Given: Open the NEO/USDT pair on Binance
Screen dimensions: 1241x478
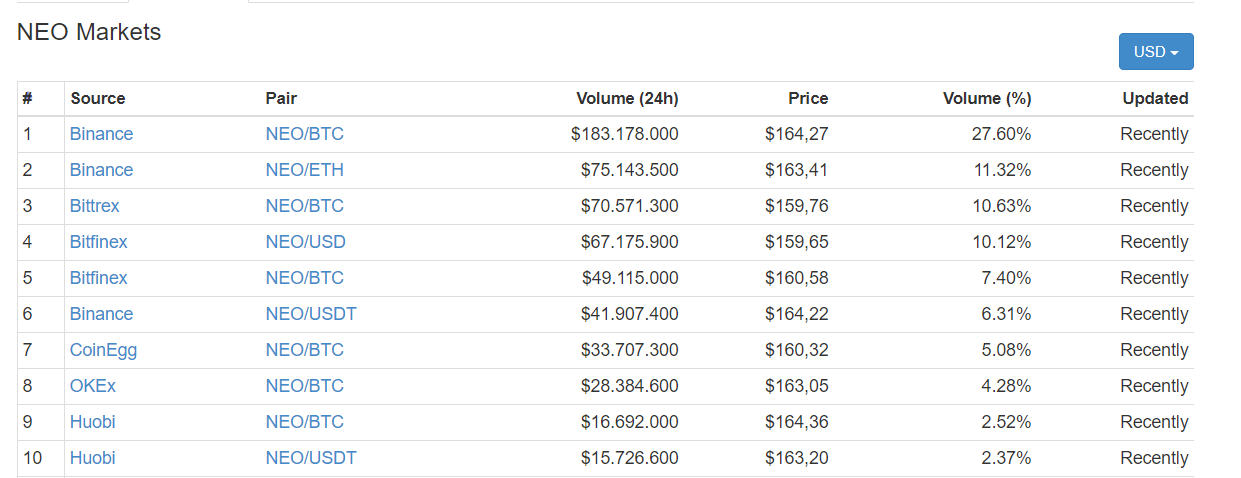Looking at the screenshot, I should 311,314.
